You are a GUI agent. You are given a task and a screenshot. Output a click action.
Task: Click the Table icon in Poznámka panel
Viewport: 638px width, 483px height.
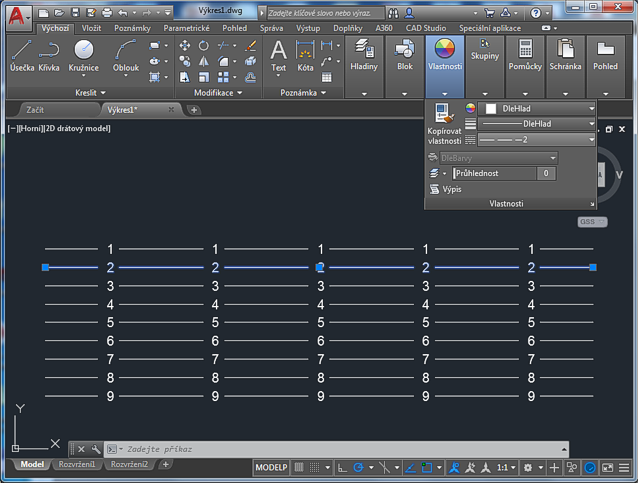pos(326,77)
